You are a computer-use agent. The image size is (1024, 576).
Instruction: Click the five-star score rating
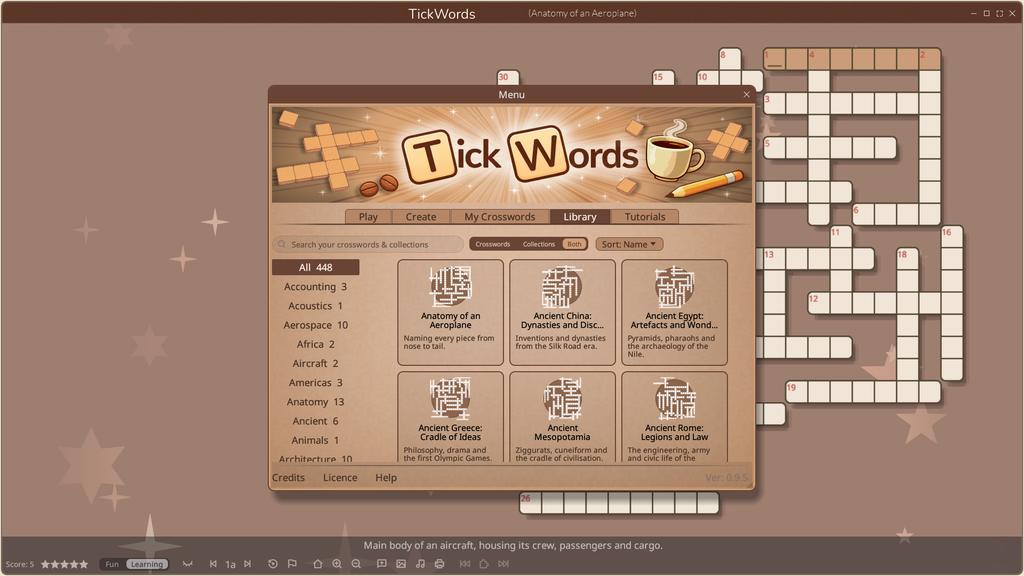click(x=64, y=564)
